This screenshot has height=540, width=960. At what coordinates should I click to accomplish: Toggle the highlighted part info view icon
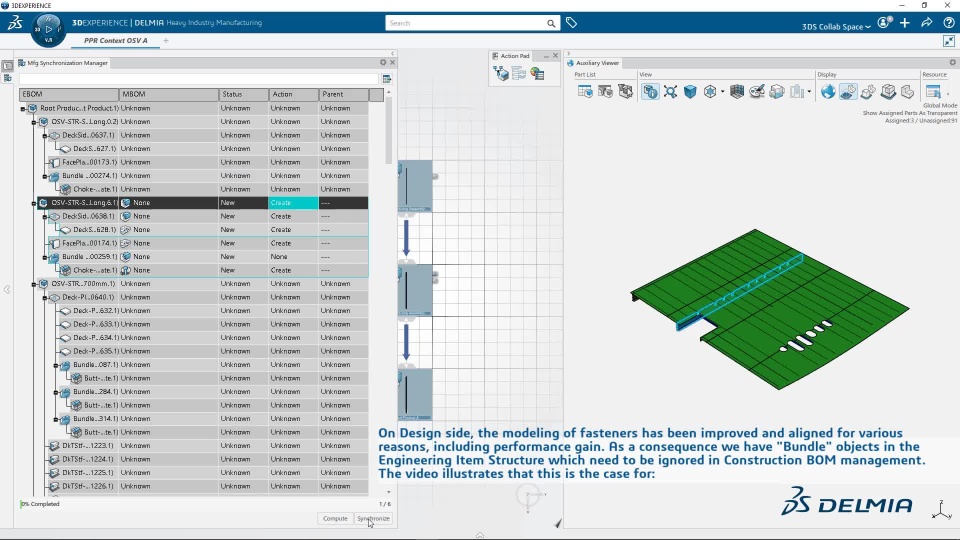tap(650, 92)
